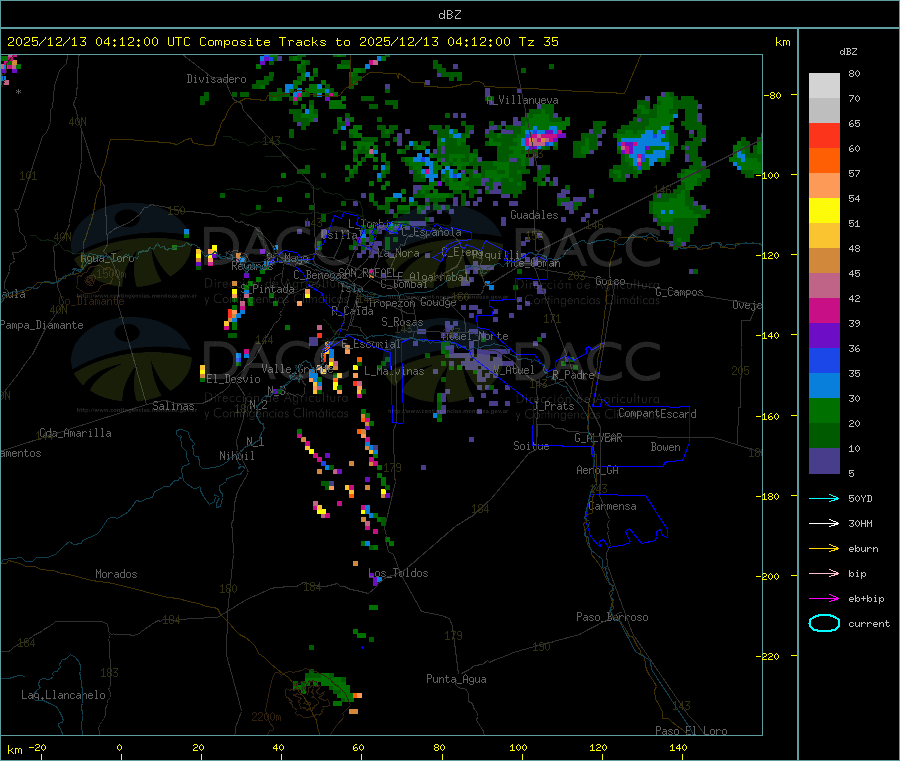
Task: Click the S_Rosas label
Action: pyautogui.click(x=402, y=322)
